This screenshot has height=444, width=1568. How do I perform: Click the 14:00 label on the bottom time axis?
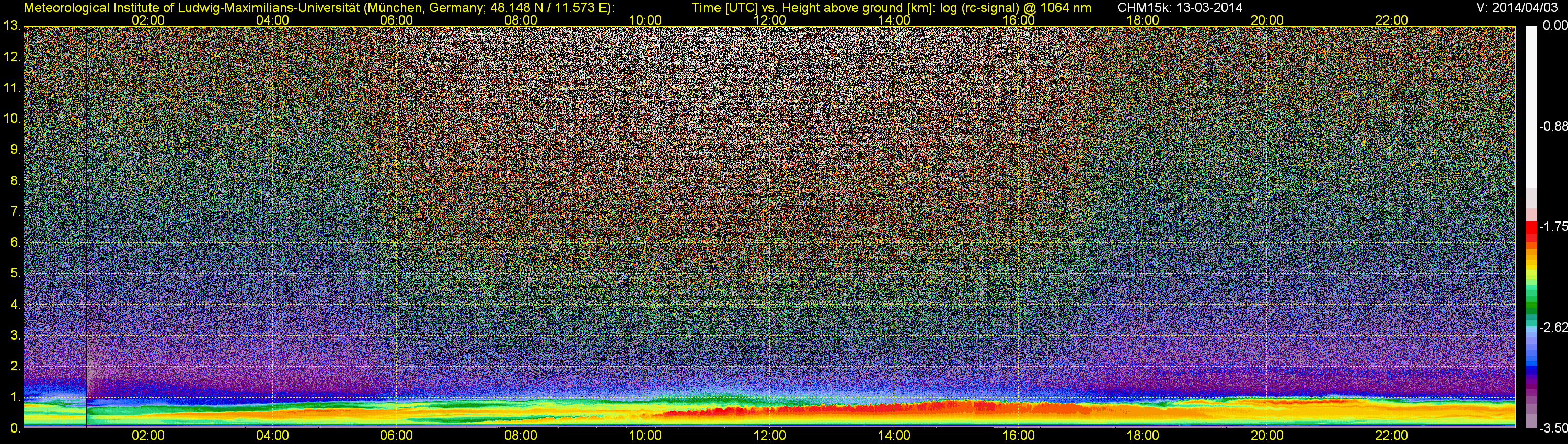coord(894,436)
